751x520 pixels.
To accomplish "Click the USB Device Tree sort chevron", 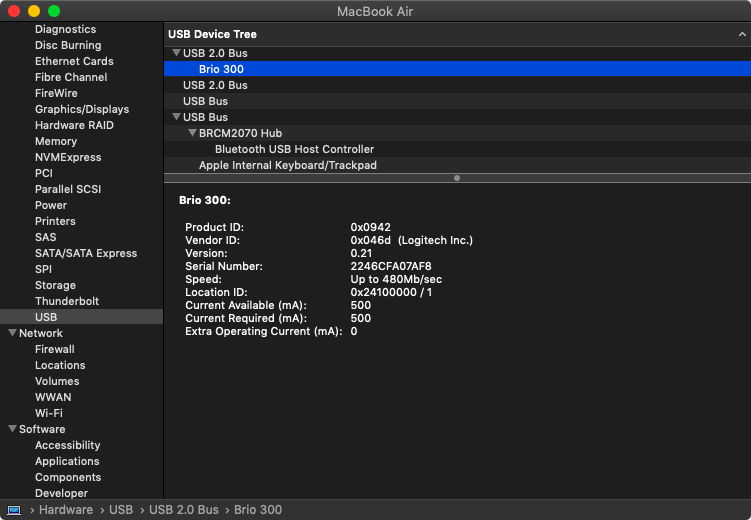I will click(x=742, y=34).
